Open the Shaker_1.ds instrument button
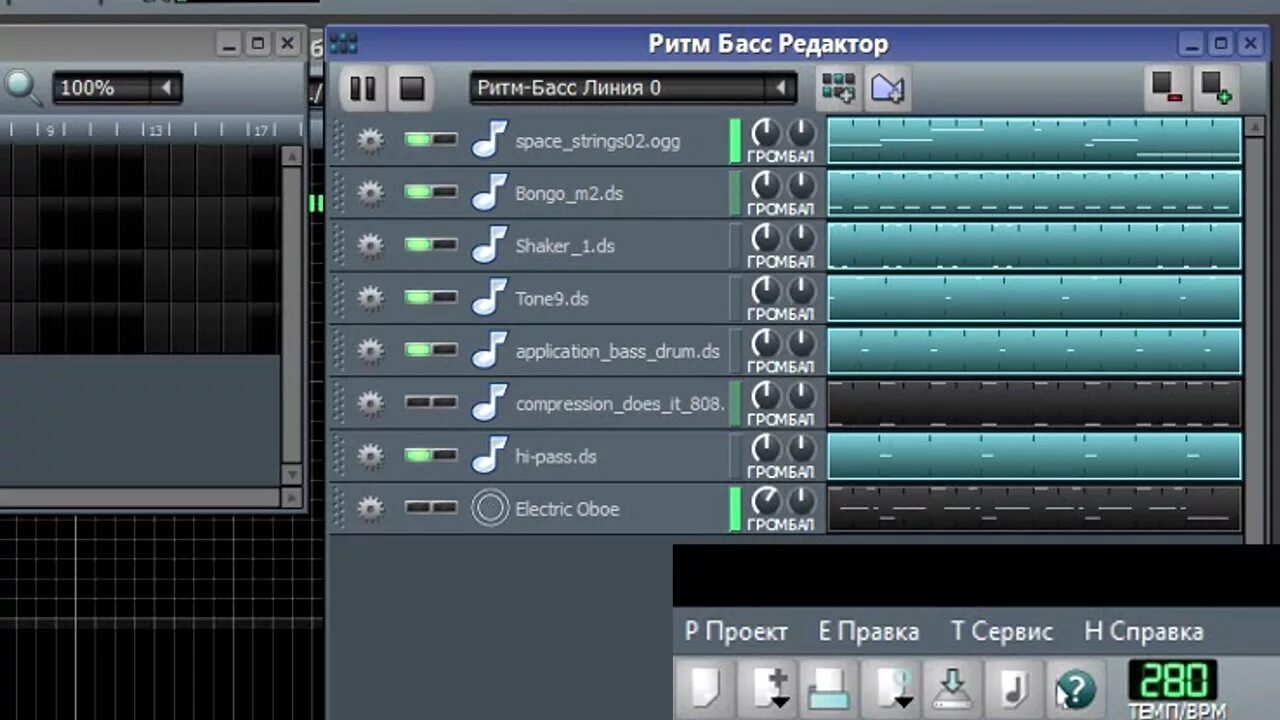The height and width of the screenshot is (720, 1280). (597, 246)
